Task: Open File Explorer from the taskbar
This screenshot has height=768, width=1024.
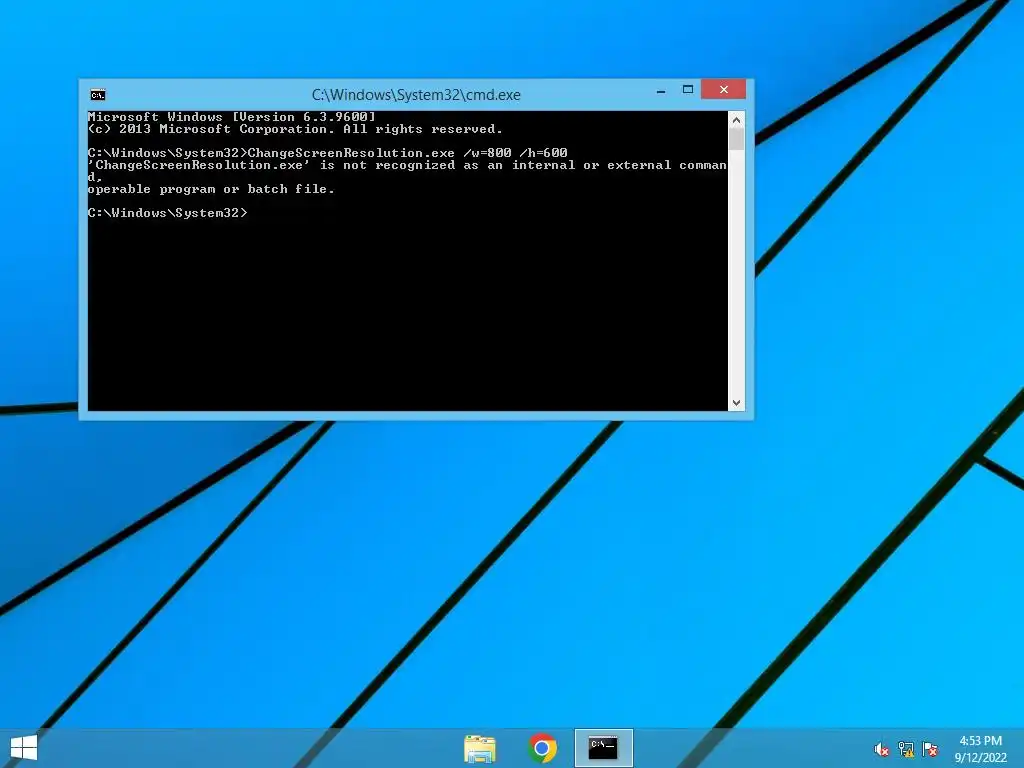Action: 480,748
